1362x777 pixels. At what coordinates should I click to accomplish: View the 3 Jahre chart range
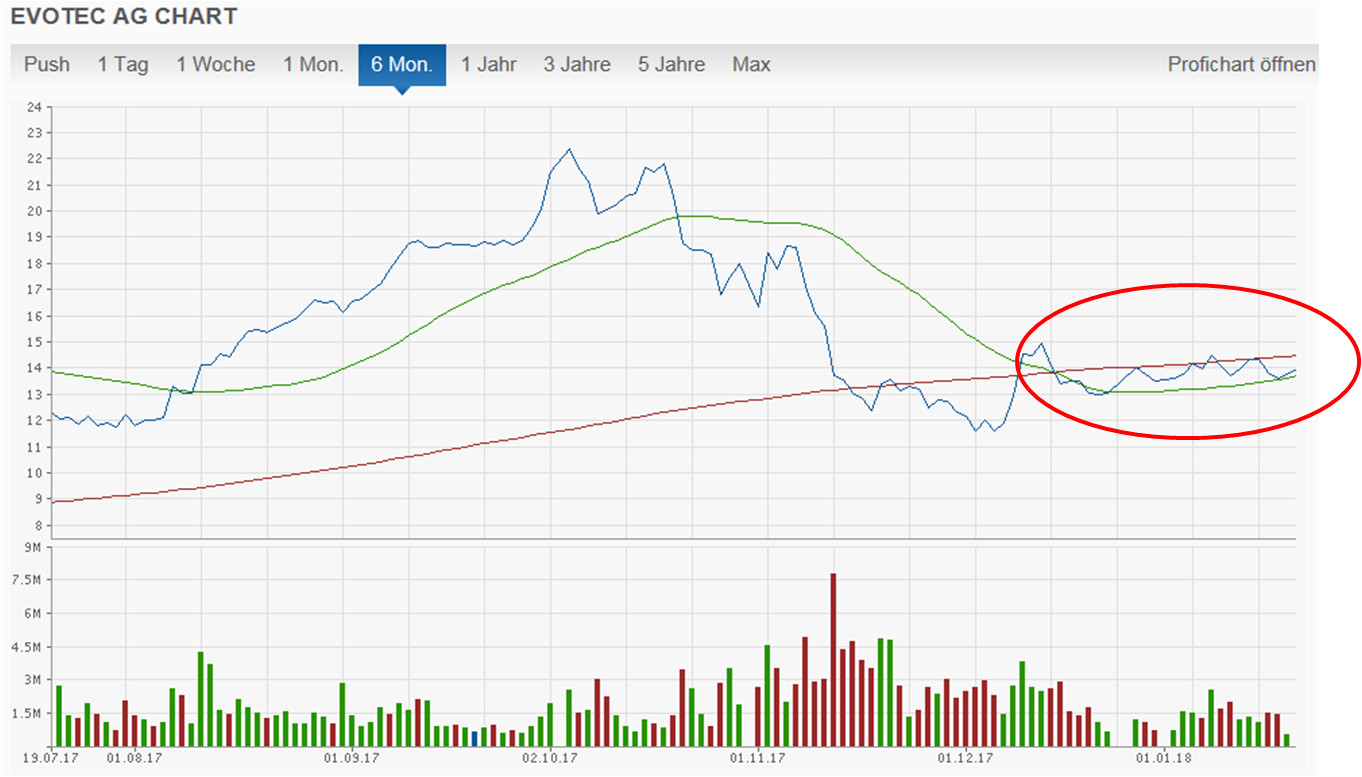pos(577,65)
